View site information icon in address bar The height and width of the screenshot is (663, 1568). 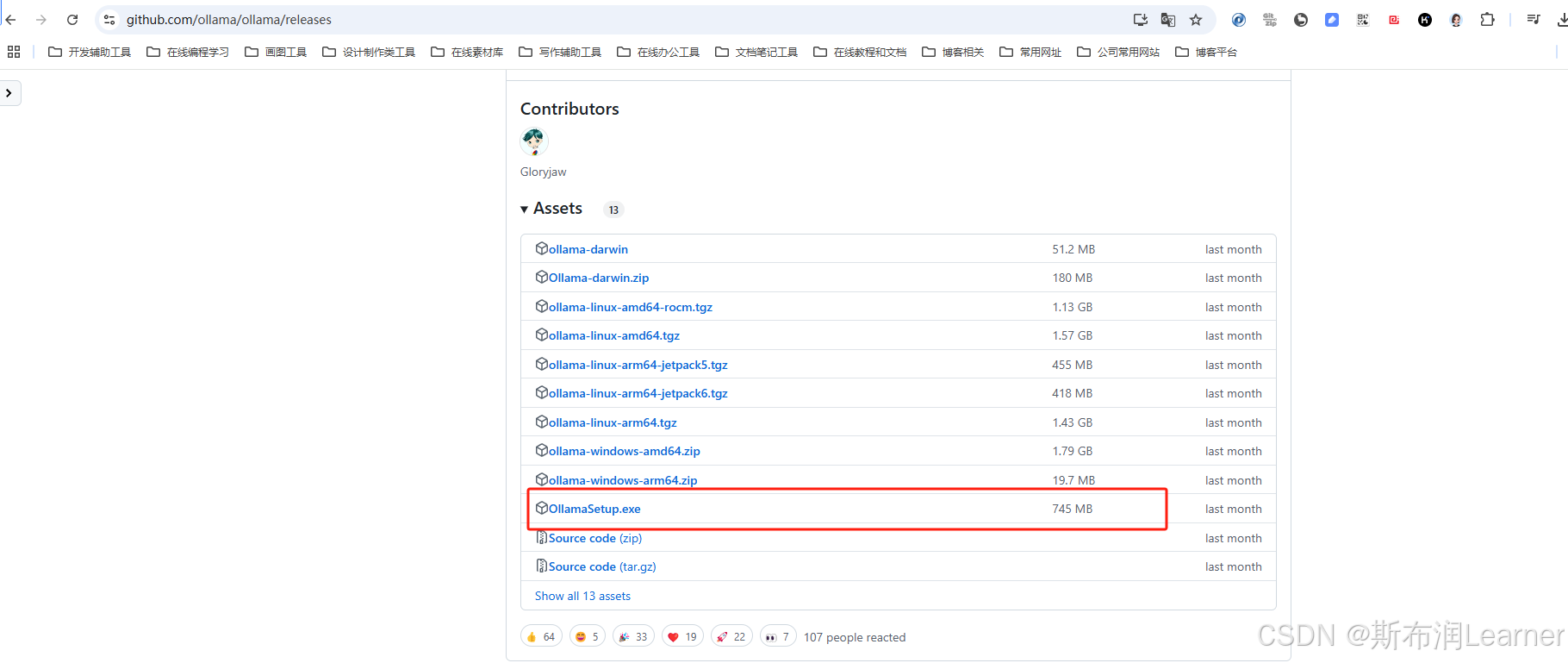(x=109, y=19)
